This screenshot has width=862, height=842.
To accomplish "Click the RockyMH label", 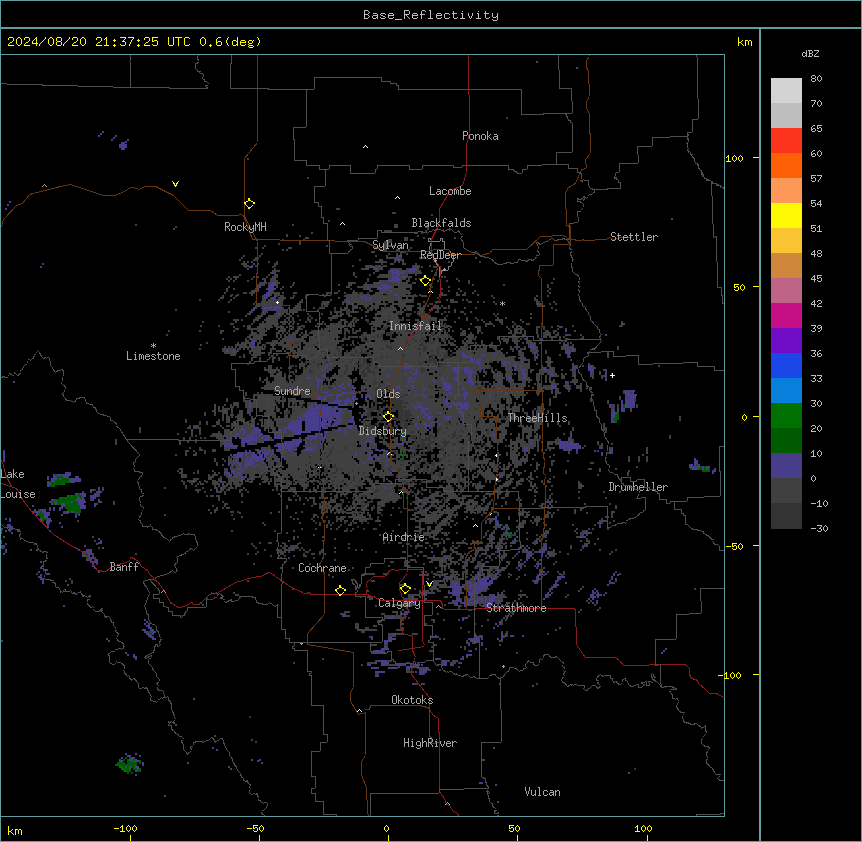I will 245,227.
